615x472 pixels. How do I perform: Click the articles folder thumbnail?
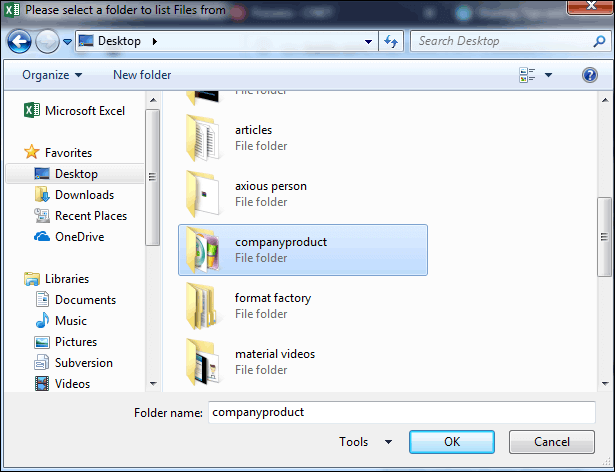point(203,138)
